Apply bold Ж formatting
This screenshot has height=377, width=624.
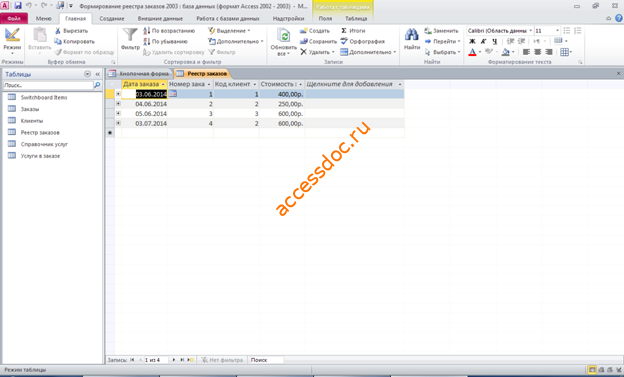point(472,41)
